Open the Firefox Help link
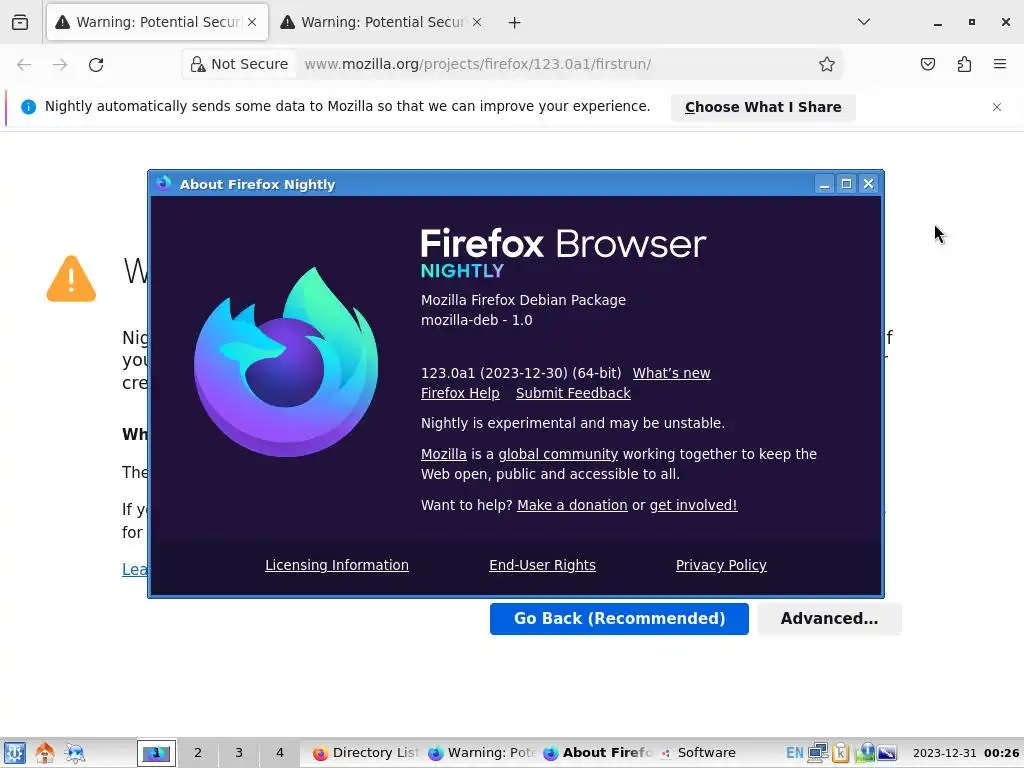This screenshot has width=1024, height=768. tap(460, 393)
